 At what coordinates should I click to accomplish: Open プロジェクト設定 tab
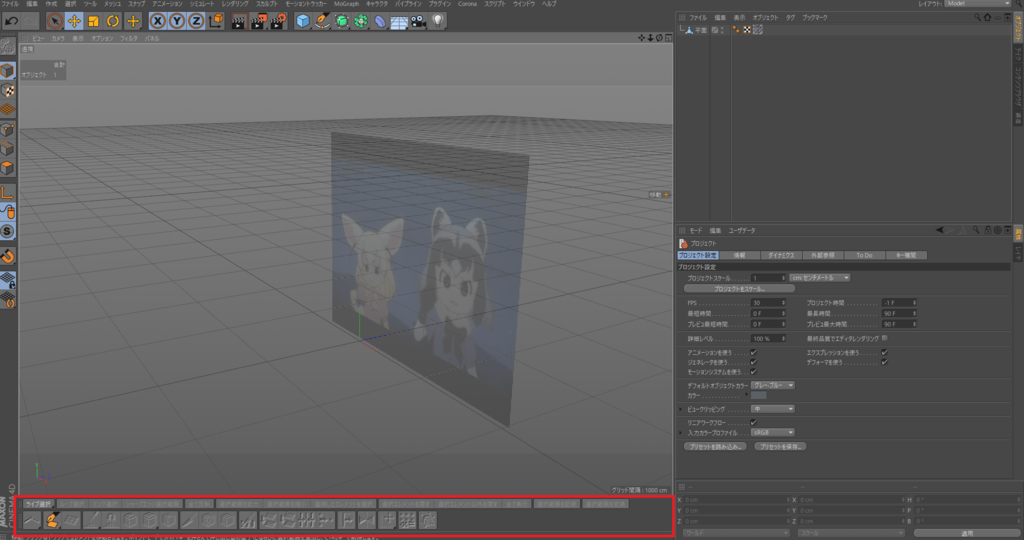(697, 255)
